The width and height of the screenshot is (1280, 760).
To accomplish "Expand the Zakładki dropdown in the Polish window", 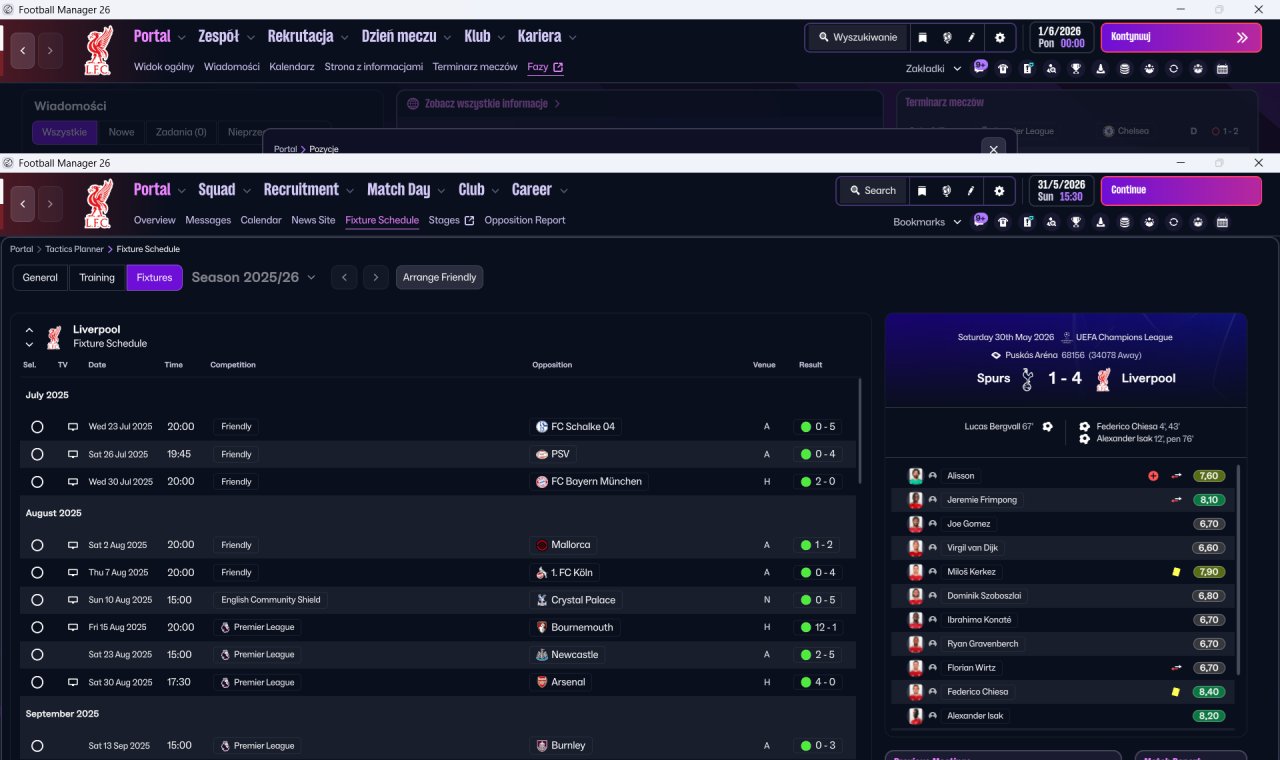I will [933, 69].
